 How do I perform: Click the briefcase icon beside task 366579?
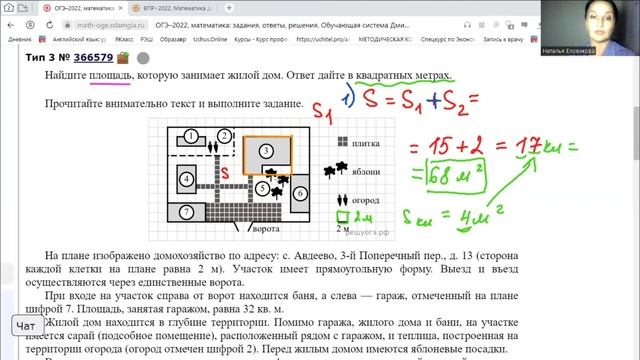(x=123, y=58)
